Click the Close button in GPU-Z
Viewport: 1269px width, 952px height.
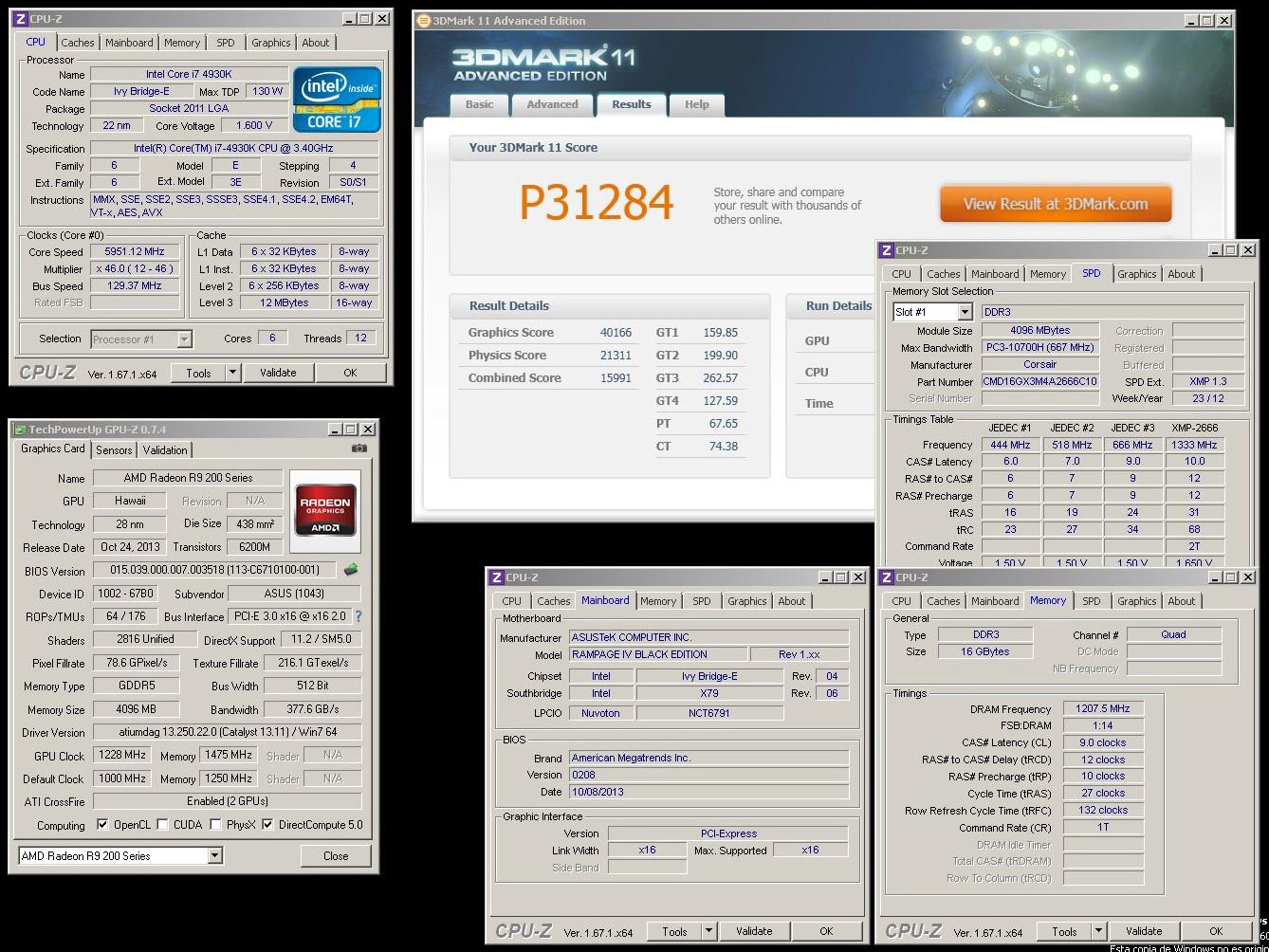click(x=336, y=856)
